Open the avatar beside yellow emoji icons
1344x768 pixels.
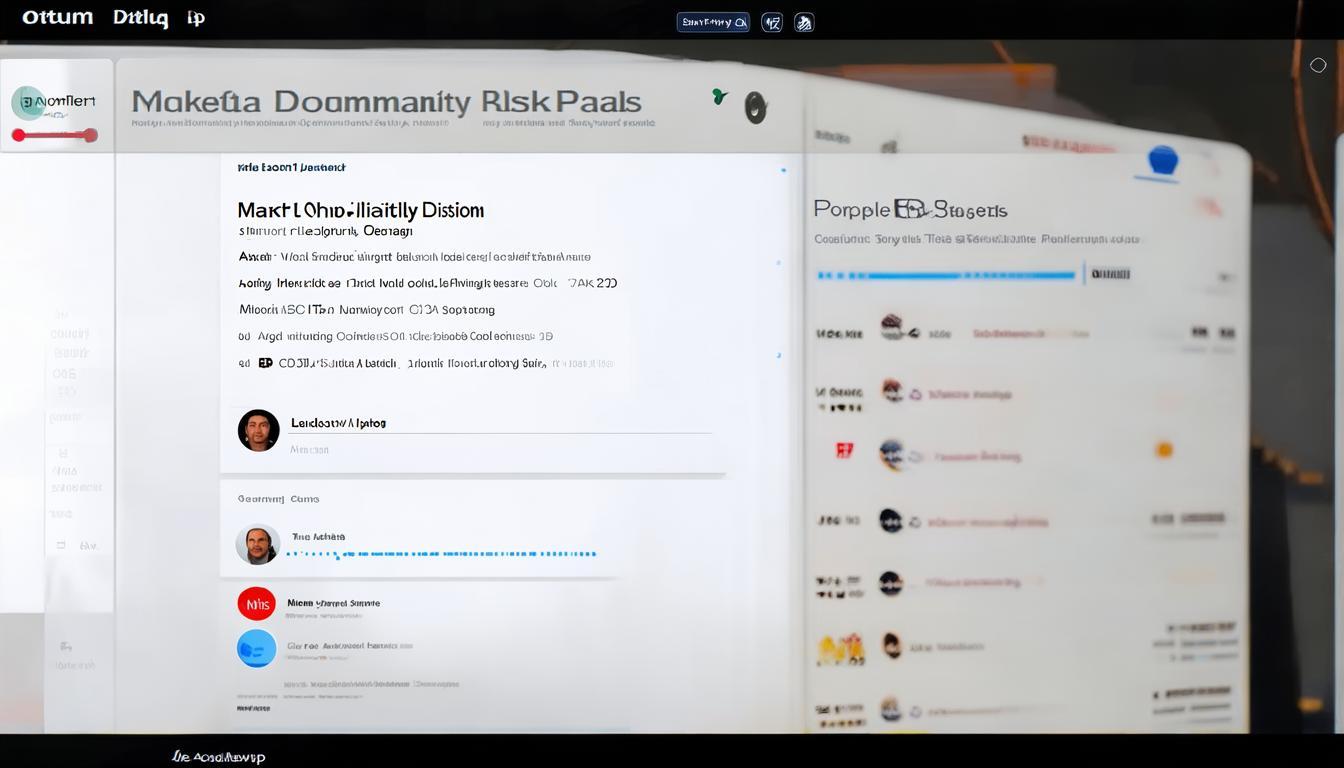pos(890,645)
